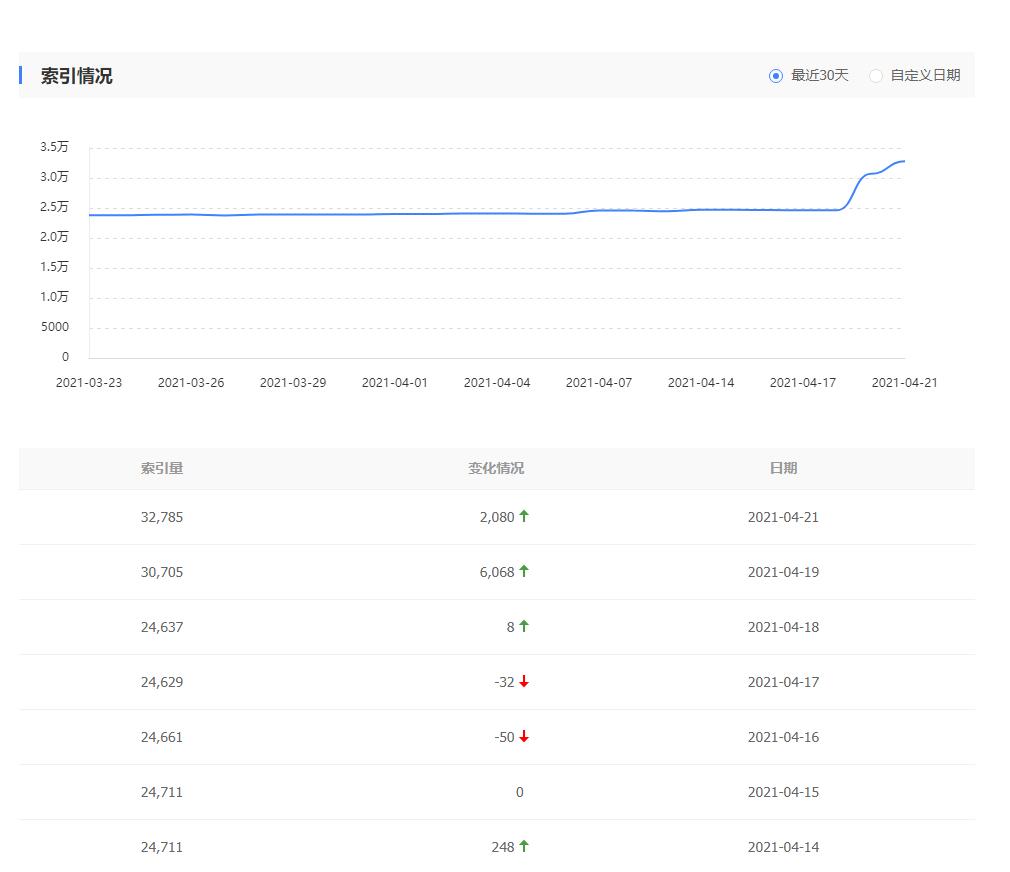Viewport: 1010px width, 872px height.
Task: Click the green up arrow beside 6,068
Action: click(525, 572)
